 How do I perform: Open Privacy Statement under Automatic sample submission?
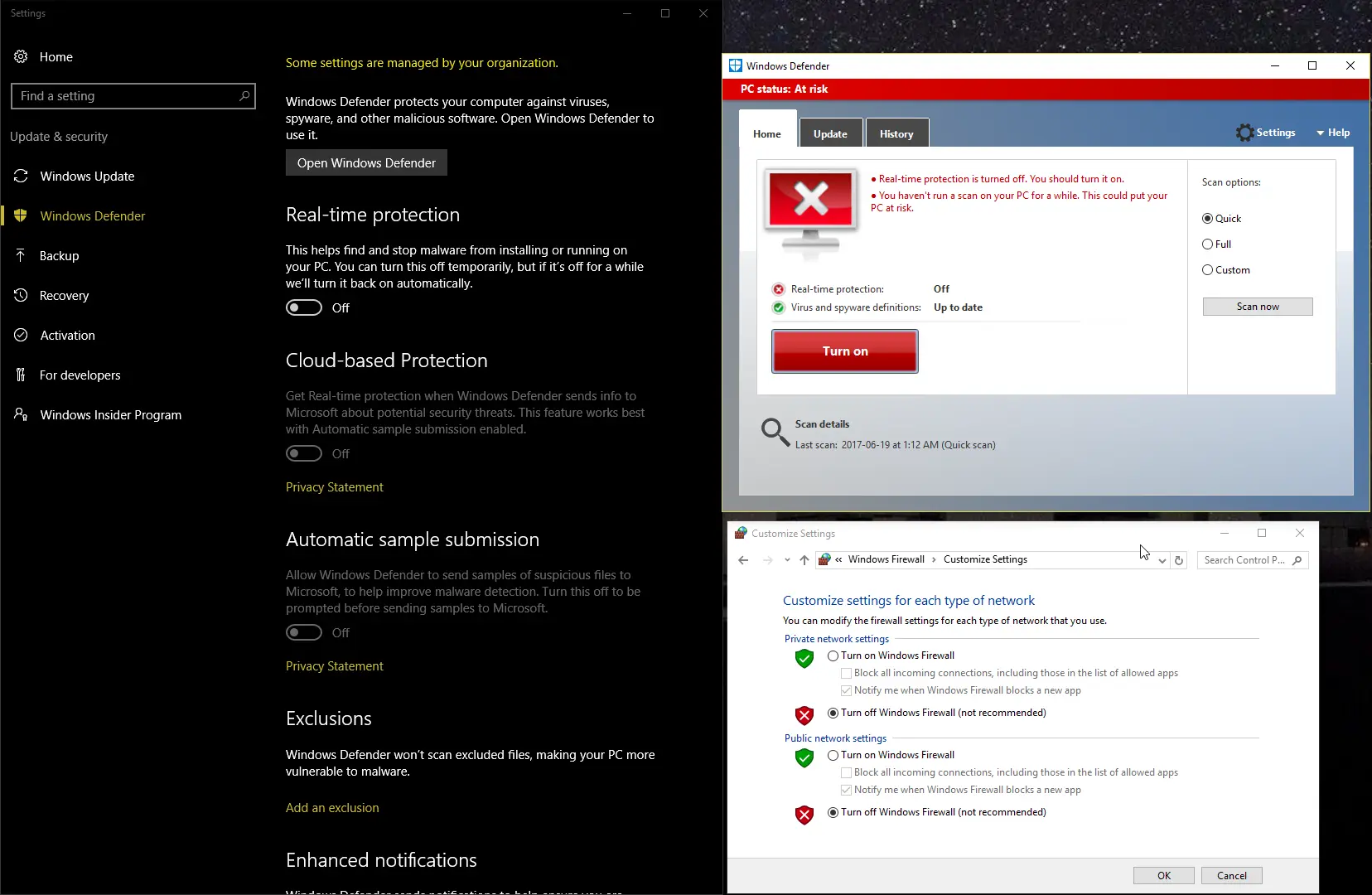point(335,666)
